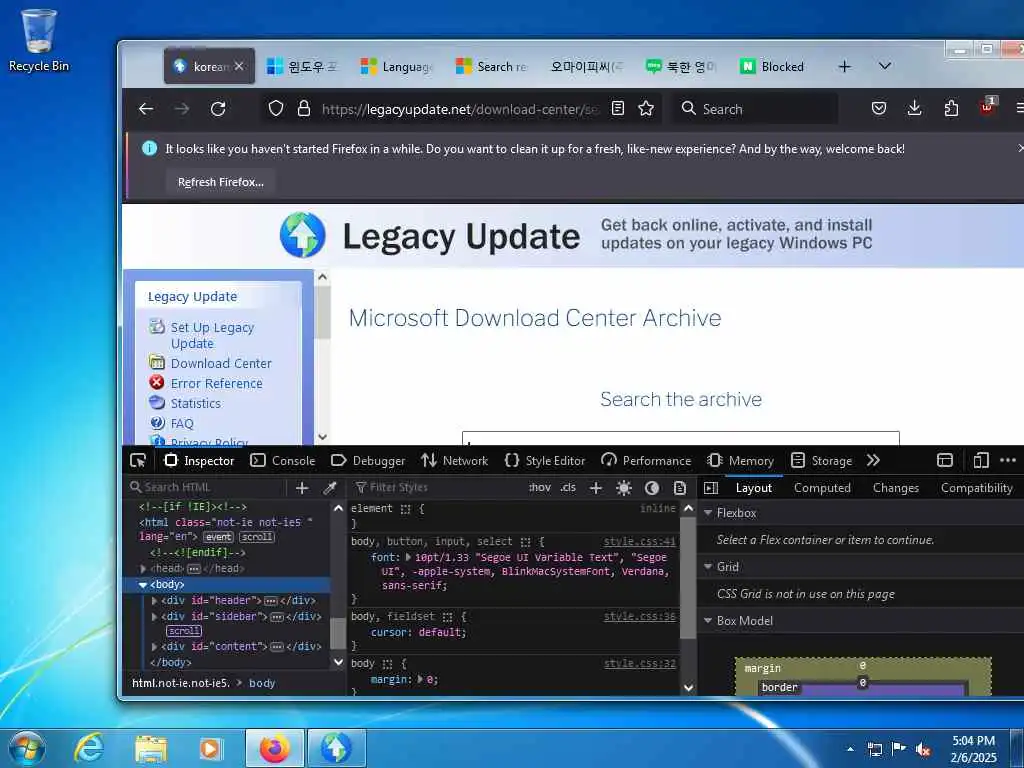
Task: Open devtools three-dots options menu
Action: click(x=1008, y=460)
